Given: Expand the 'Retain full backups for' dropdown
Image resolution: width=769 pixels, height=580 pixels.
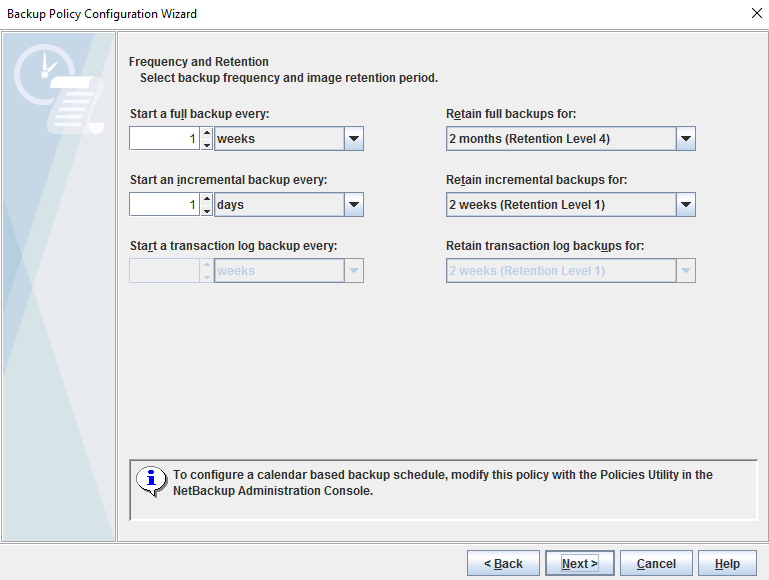Looking at the screenshot, I should click(x=685, y=139).
